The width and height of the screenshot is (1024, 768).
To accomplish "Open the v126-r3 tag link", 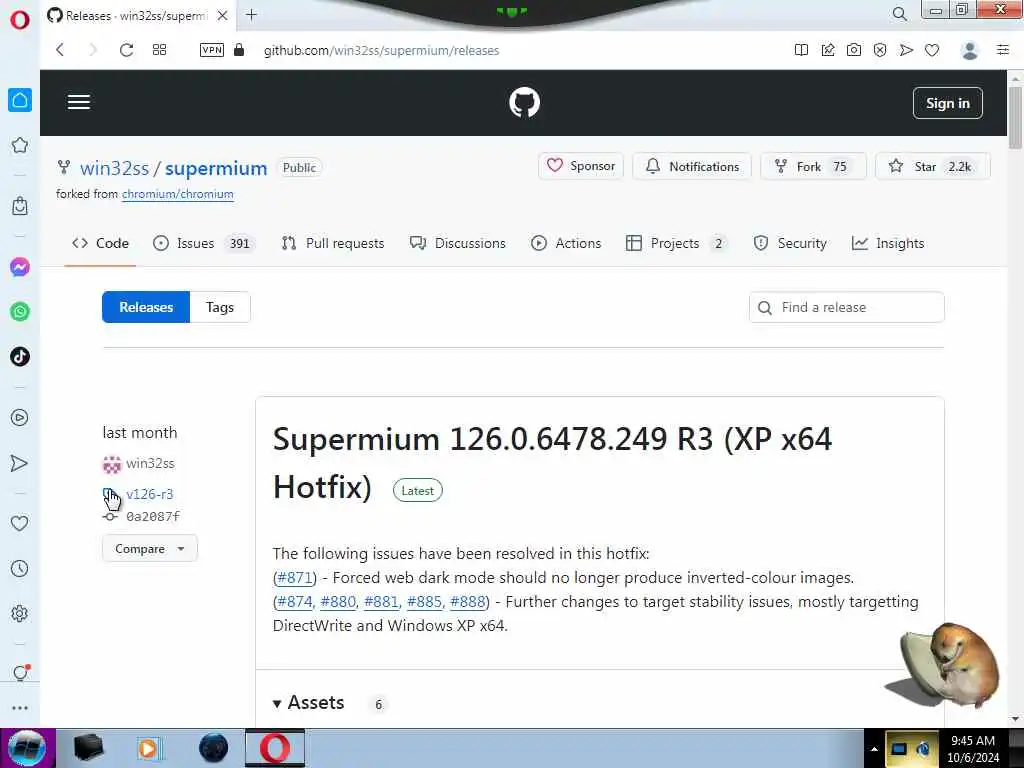I will [x=150, y=494].
